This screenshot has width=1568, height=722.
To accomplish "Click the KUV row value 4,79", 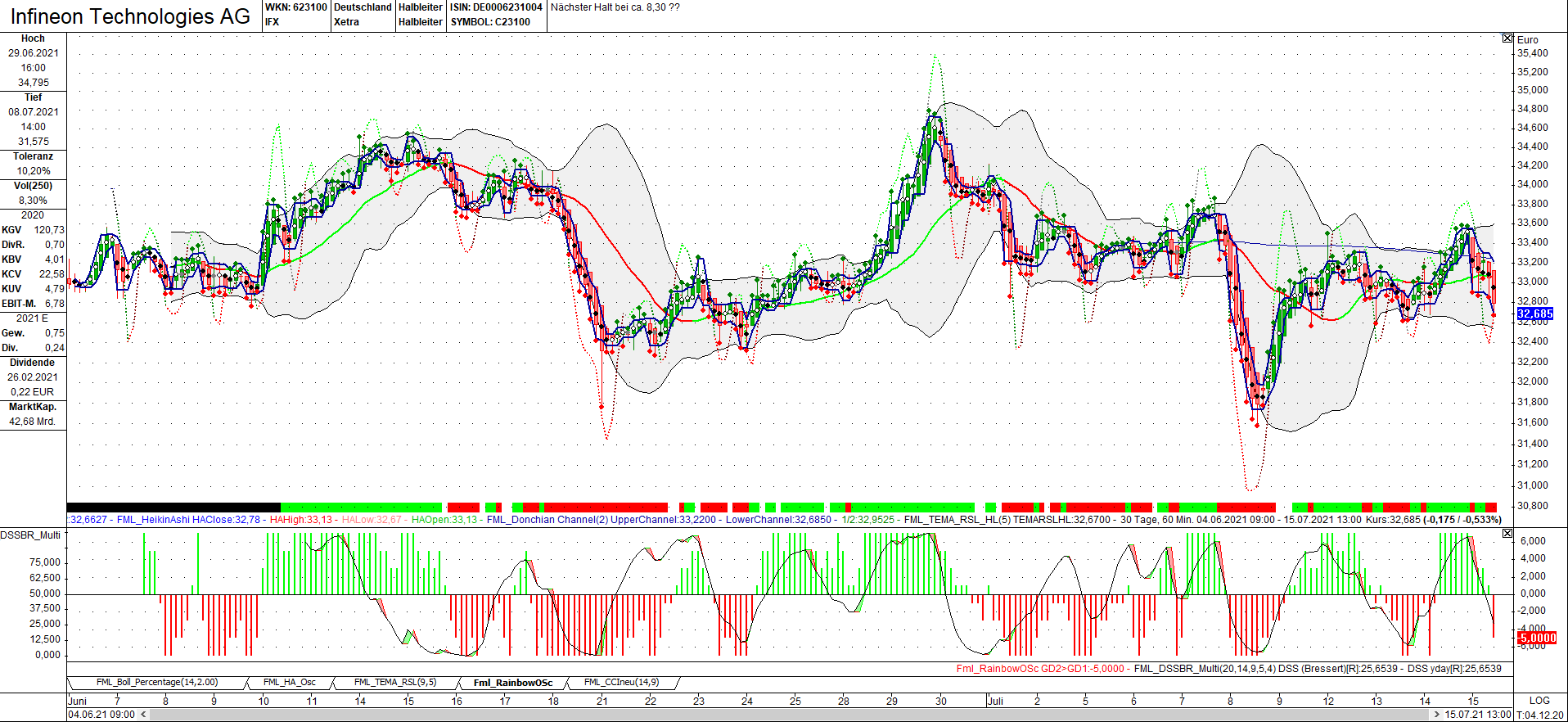I will click(x=55, y=289).
